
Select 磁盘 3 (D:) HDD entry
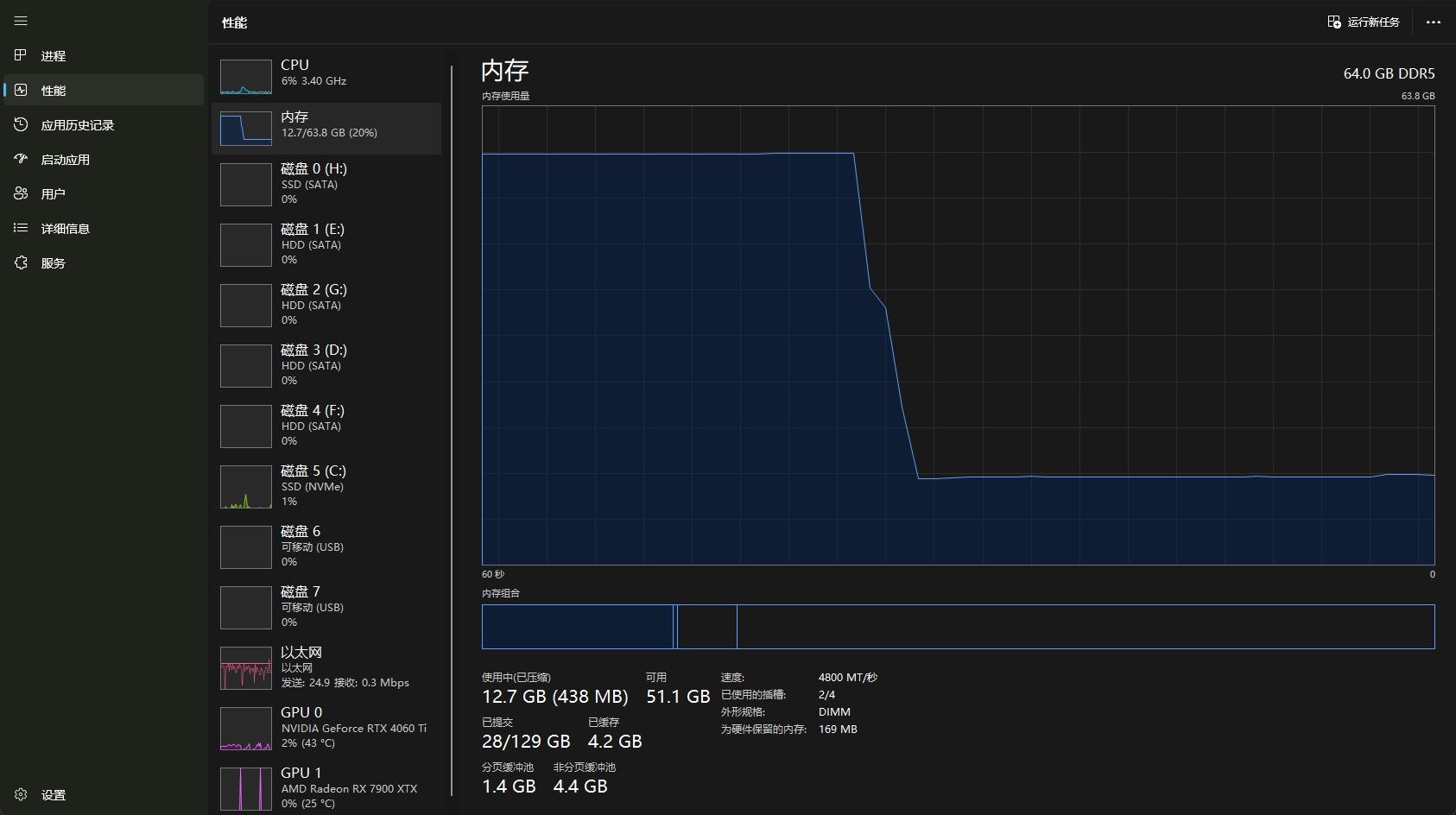coord(326,364)
